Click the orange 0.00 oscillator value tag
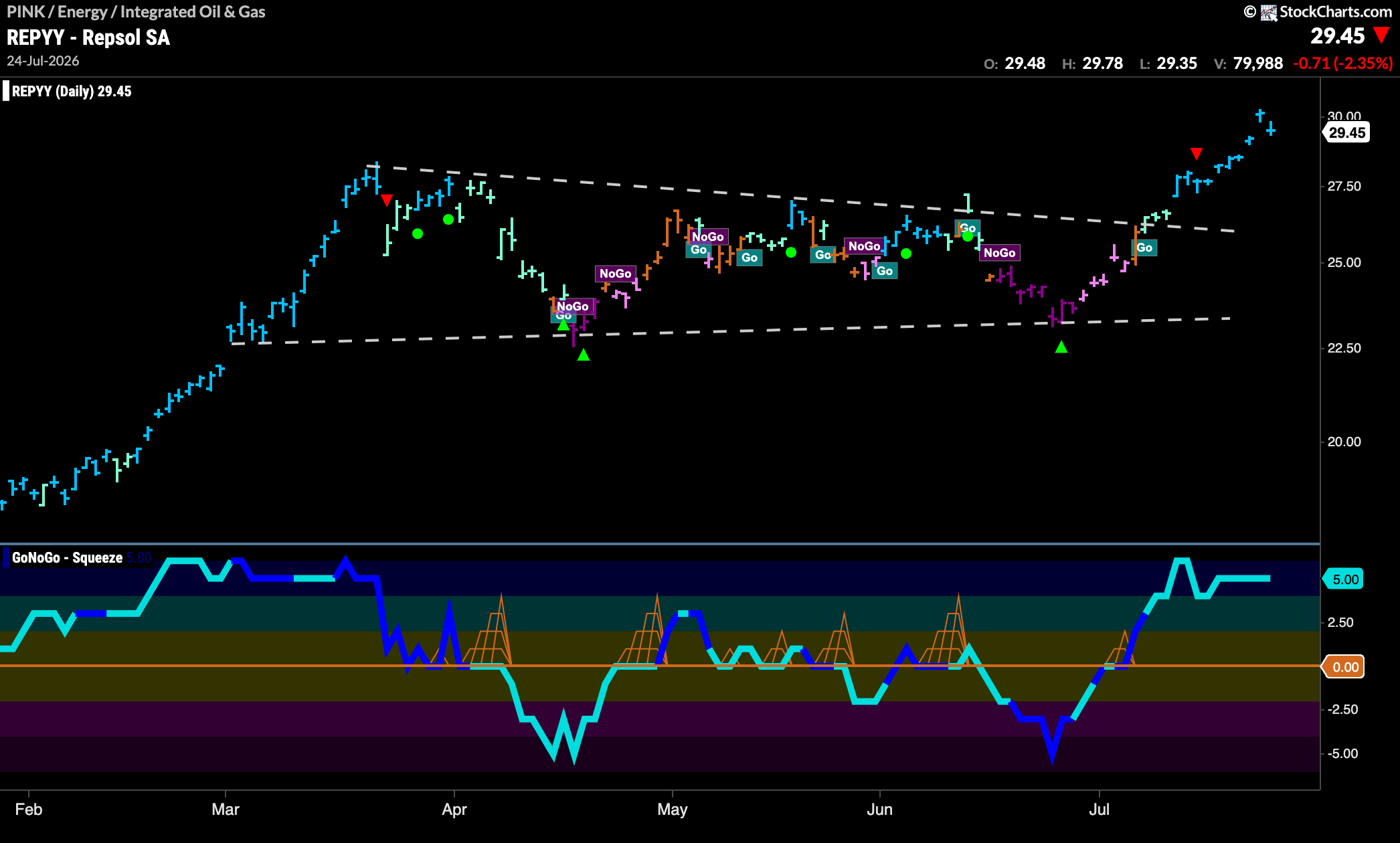 click(x=1344, y=667)
